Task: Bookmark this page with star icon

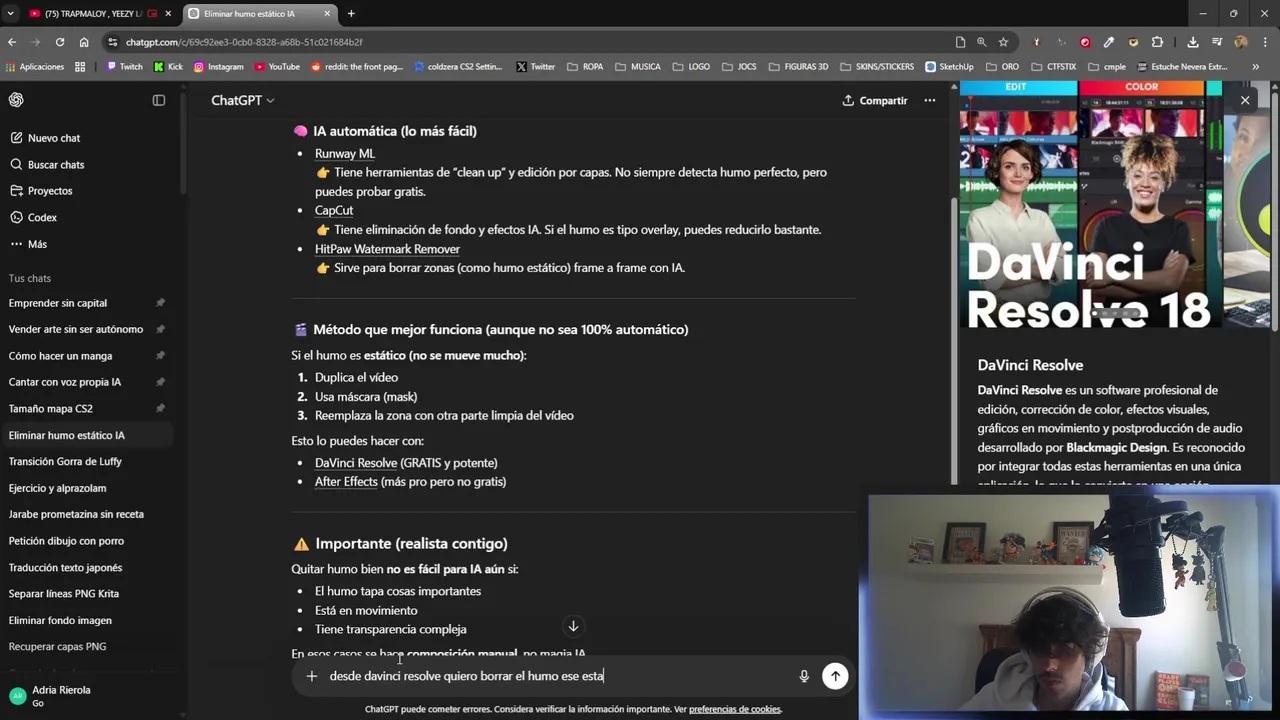Action: [x=1003, y=42]
